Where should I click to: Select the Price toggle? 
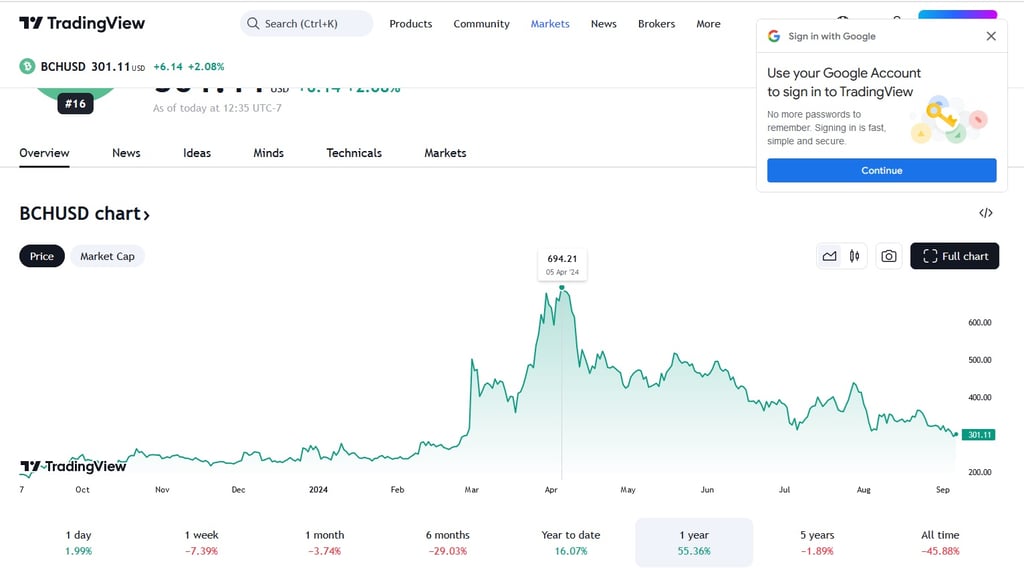pyautogui.click(x=42, y=256)
